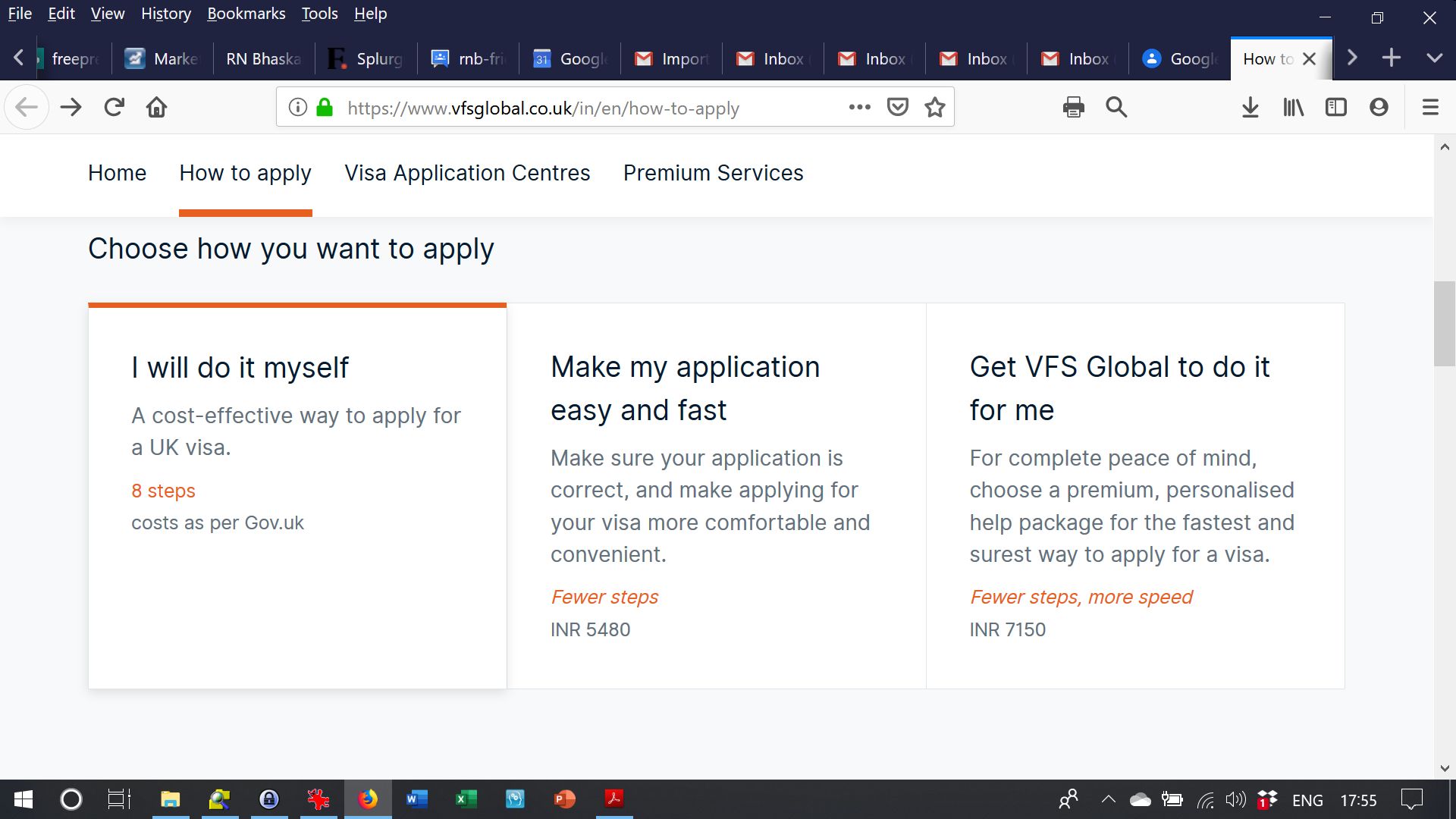Print the page using printer icon
This screenshot has width=1456, height=819.
pos(1074,108)
